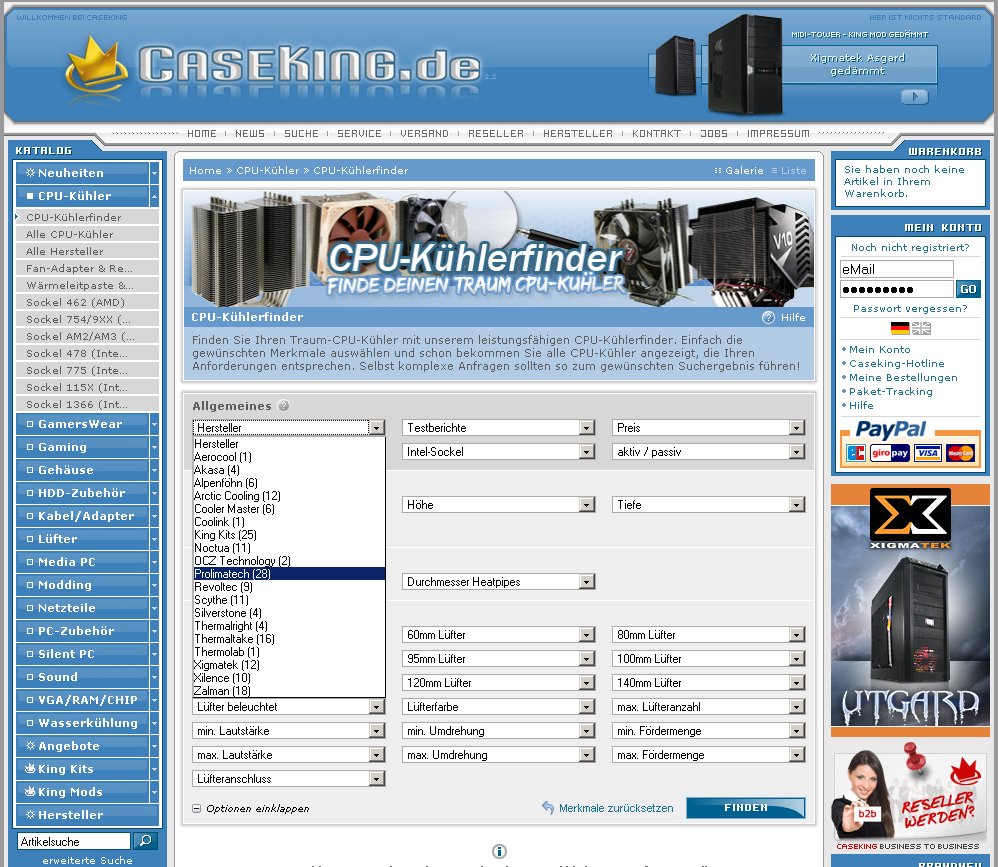Click Noch nicht registriert? link
Viewport: 998px width, 867px height.
pyautogui.click(x=910, y=248)
